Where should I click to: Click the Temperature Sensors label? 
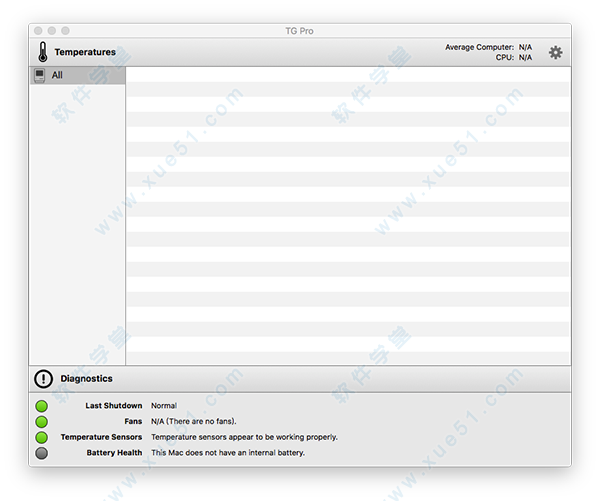[101, 437]
